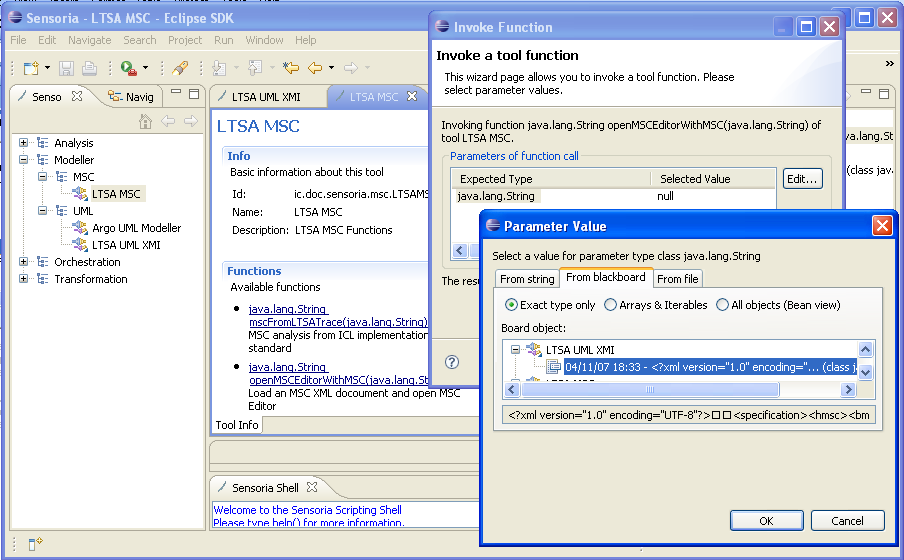The image size is (904, 560).
Task: Open the Navigate menu
Action: (x=89, y=40)
